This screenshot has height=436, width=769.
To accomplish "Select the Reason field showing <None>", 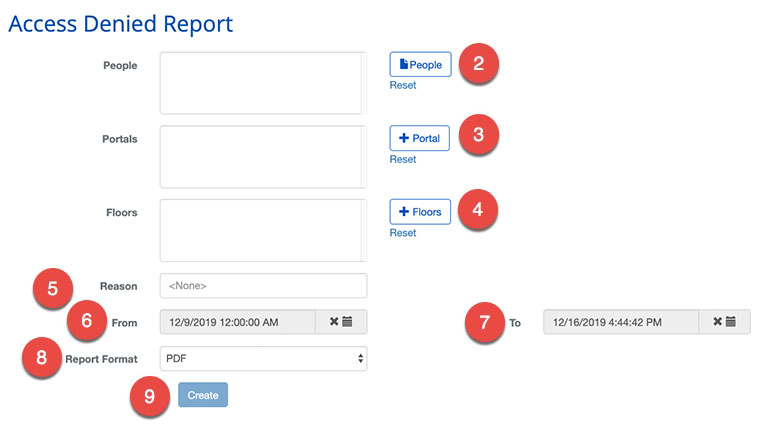I will click(x=263, y=285).
